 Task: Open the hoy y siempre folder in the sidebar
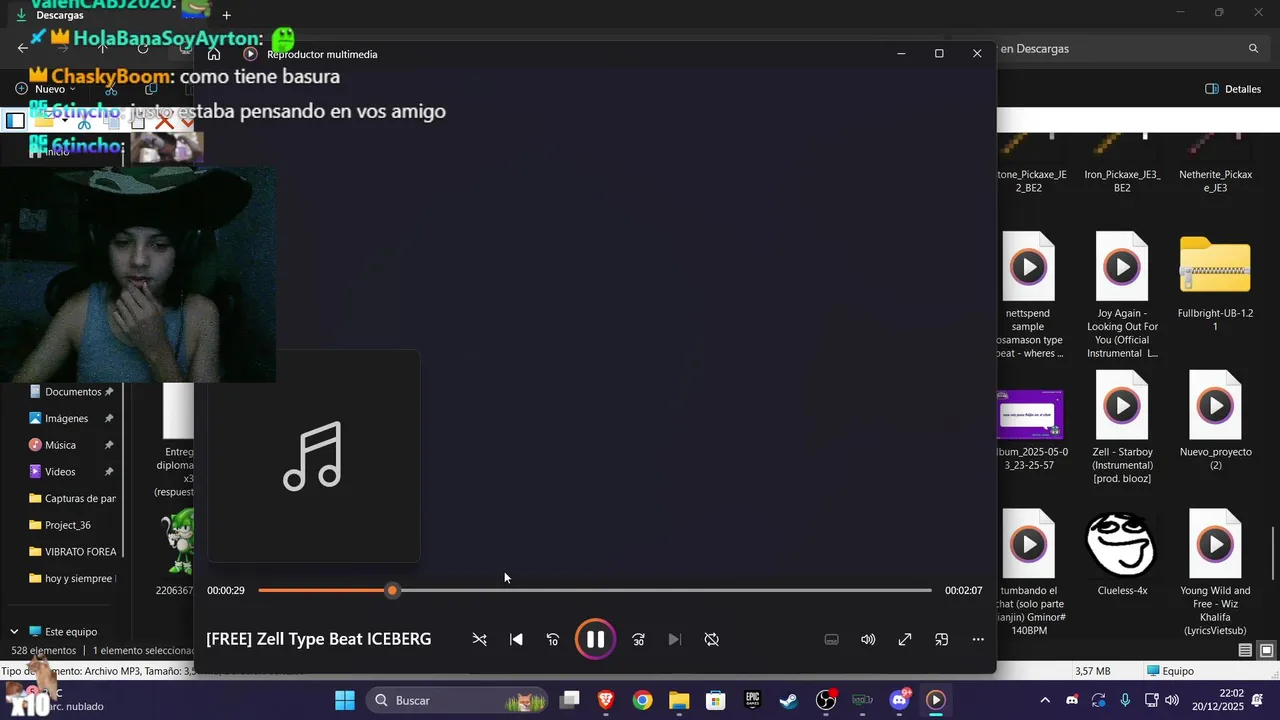pyautogui.click(x=73, y=578)
